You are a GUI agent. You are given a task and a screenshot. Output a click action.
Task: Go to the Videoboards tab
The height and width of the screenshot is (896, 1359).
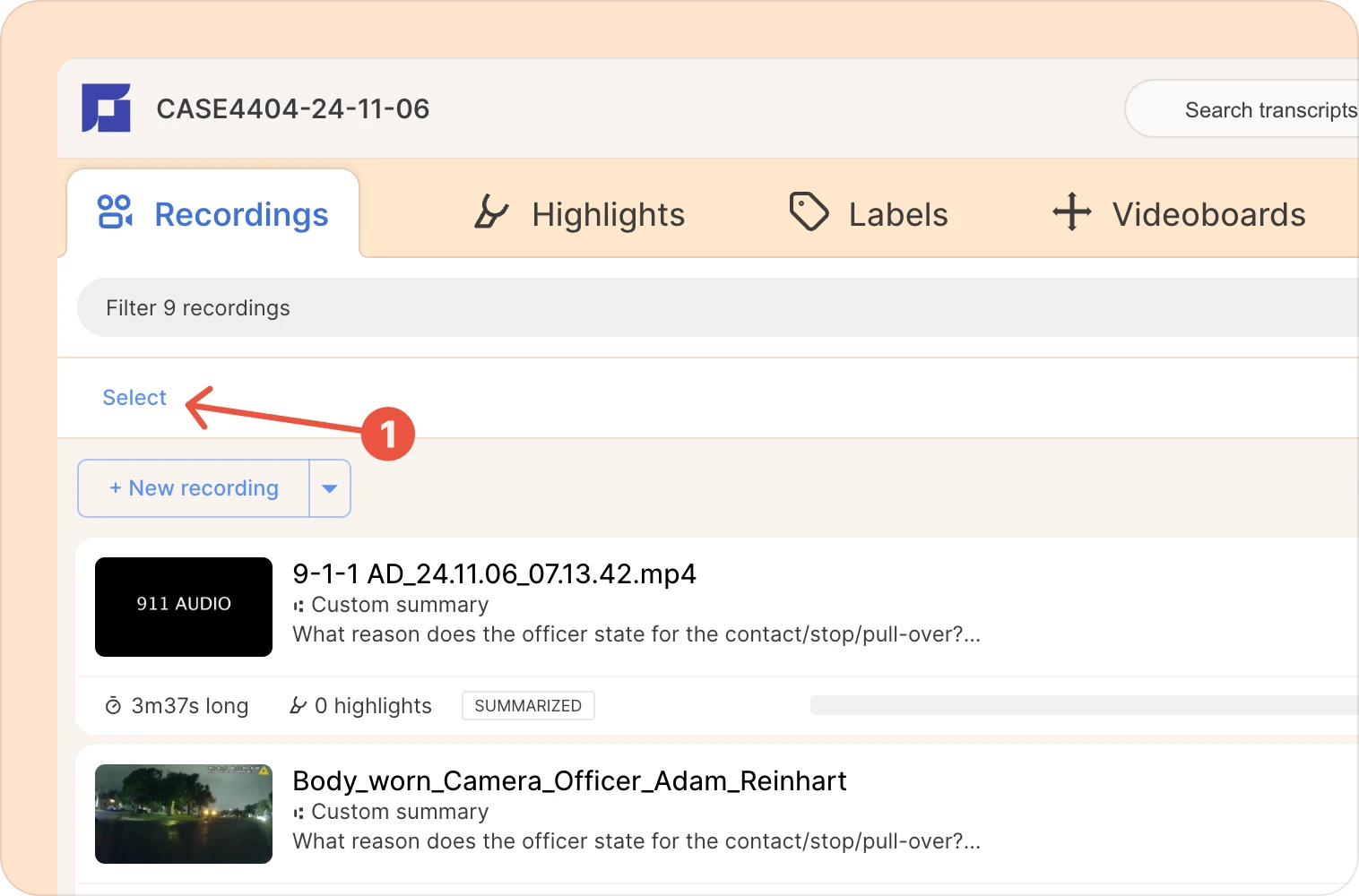1179,214
